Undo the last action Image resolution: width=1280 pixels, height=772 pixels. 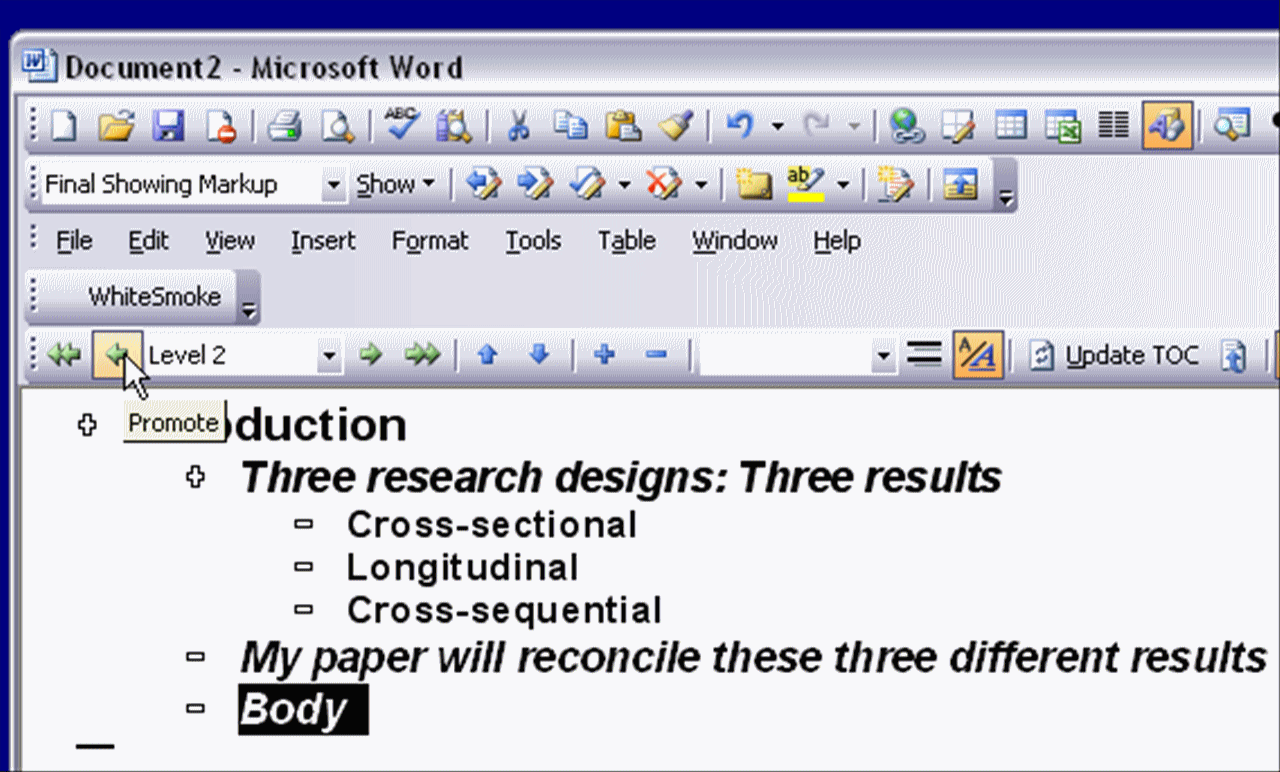point(739,126)
